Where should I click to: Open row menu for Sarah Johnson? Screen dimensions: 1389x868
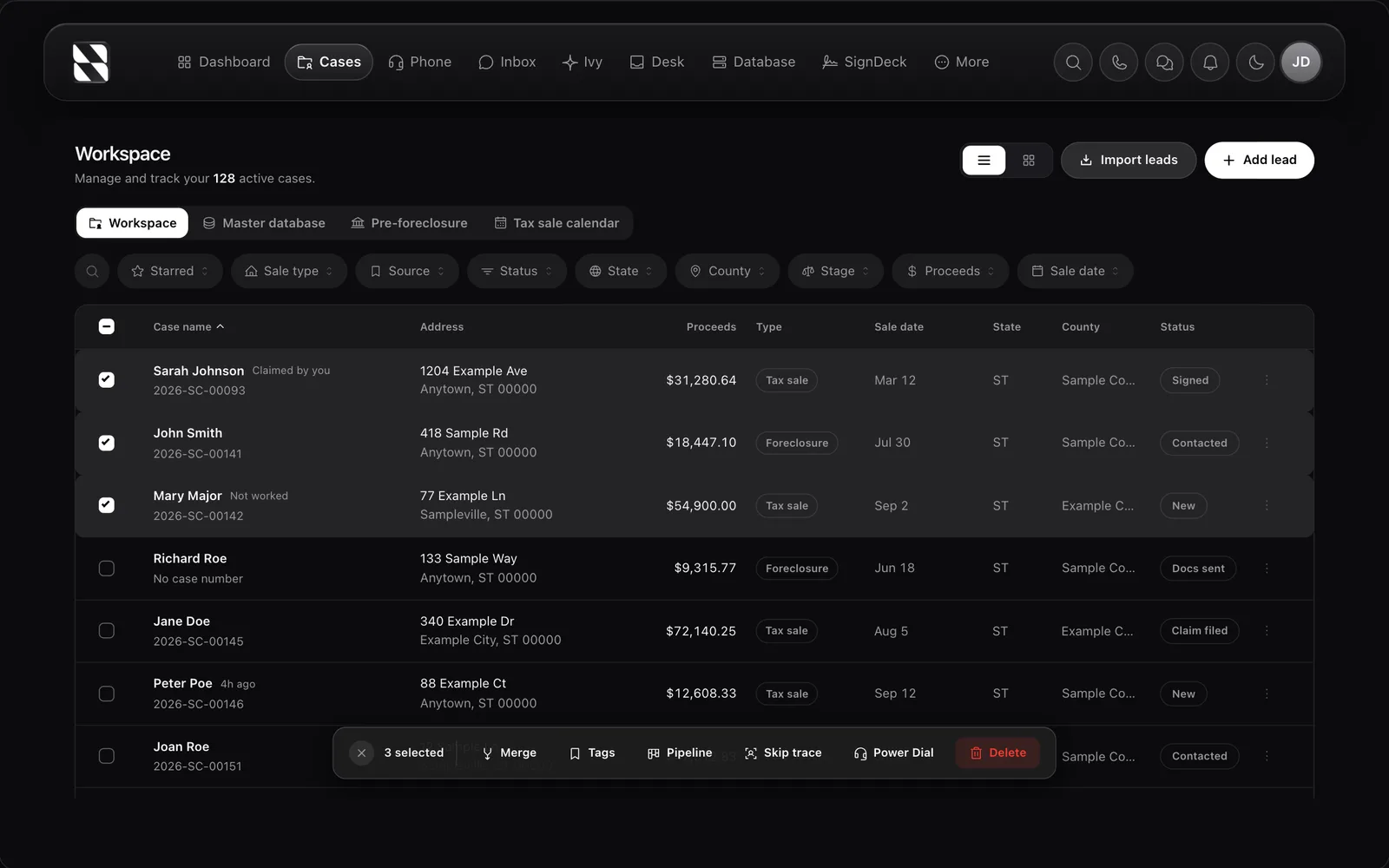pos(1267,380)
